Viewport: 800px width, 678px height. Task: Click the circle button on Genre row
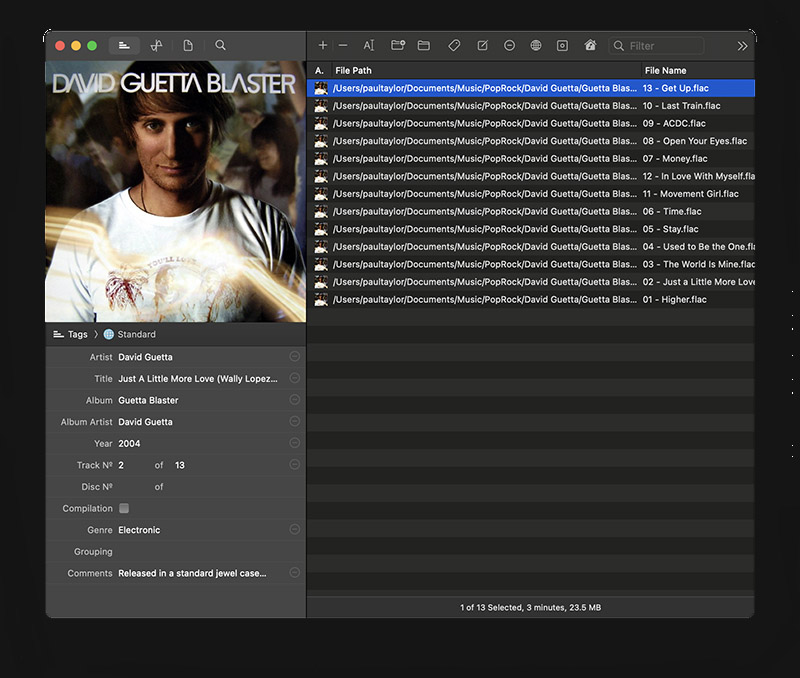pyautogui.click(x=294, y=530)
